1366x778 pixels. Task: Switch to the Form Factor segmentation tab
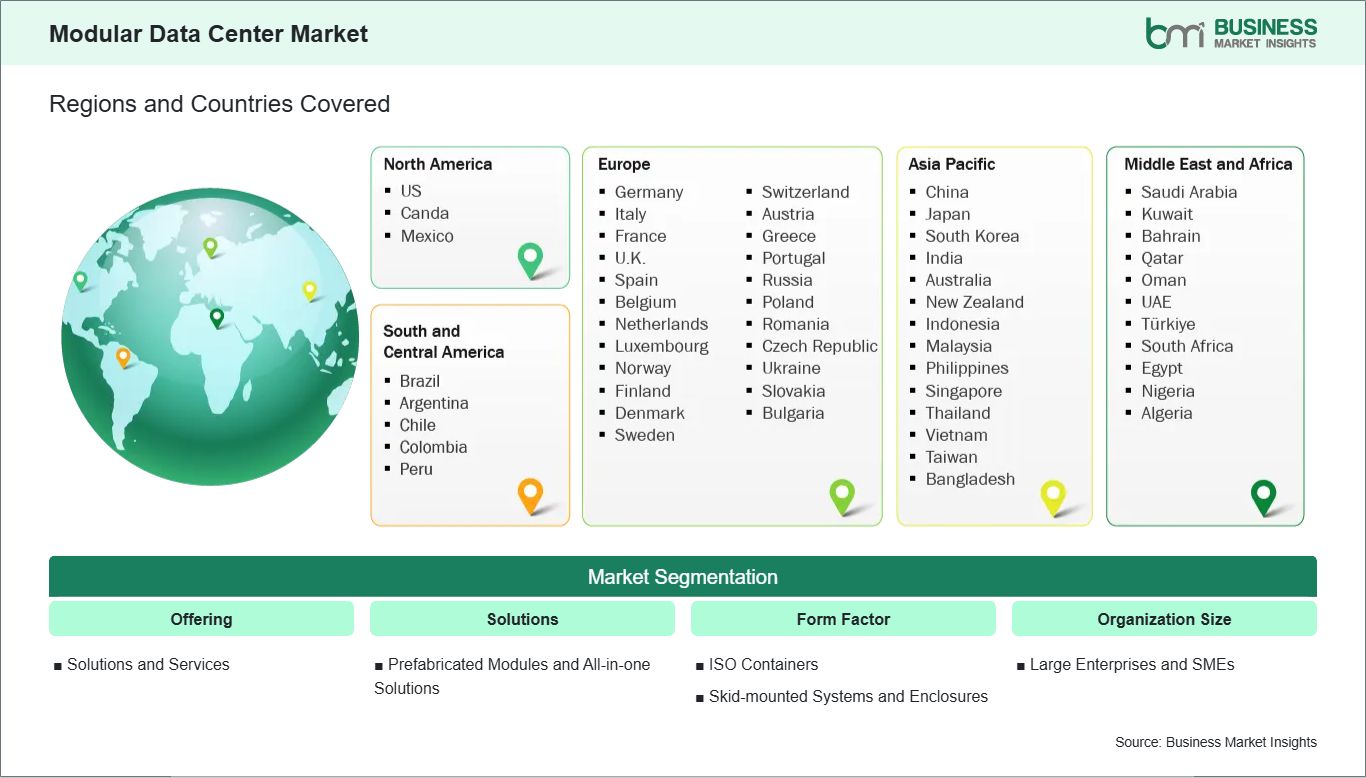pyautogui.click(x=843, y=618)
